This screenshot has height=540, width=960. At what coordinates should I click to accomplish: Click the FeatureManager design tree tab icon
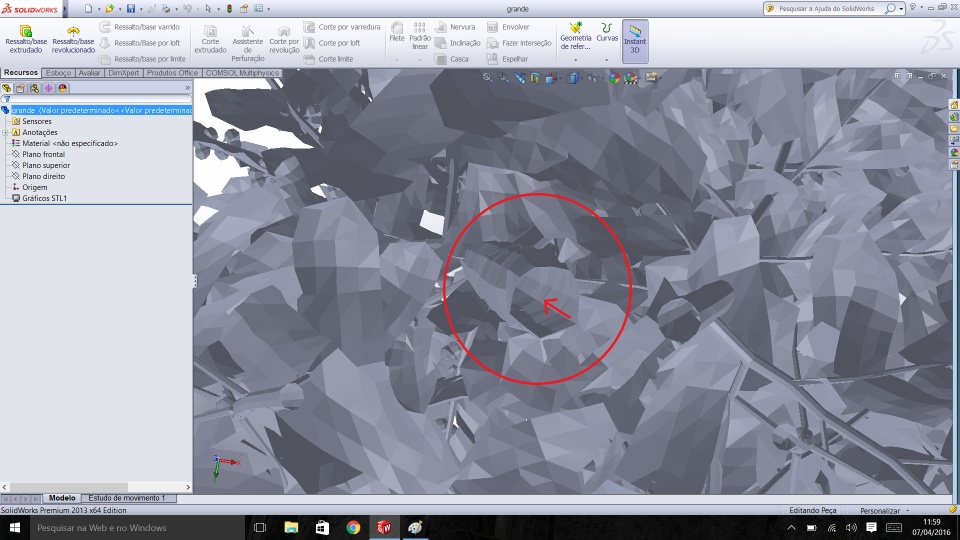[7, 88]
